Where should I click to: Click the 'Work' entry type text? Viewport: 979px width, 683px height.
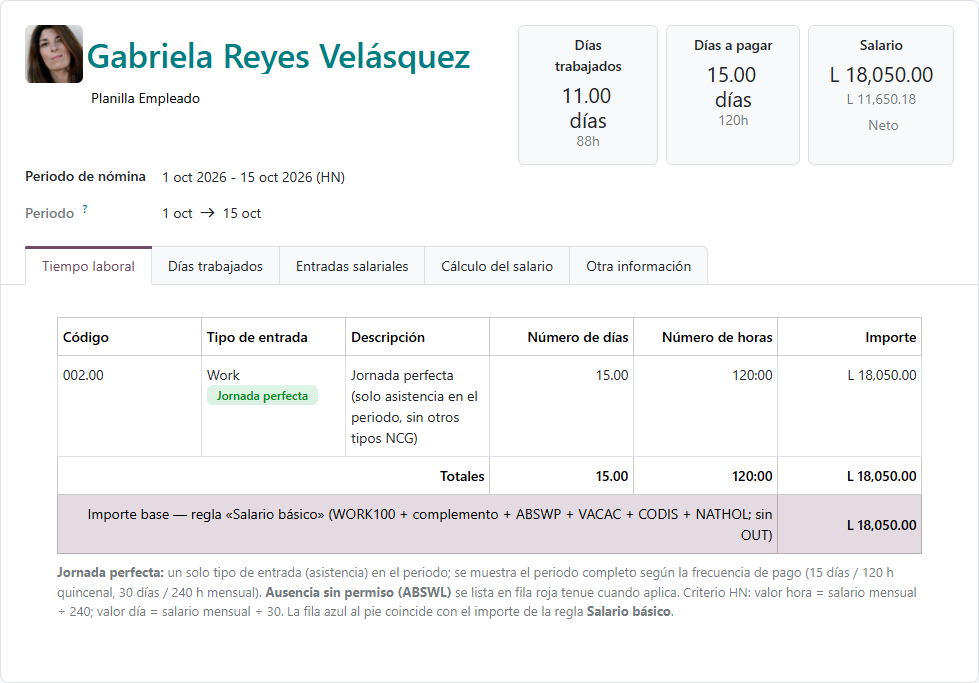223,375
